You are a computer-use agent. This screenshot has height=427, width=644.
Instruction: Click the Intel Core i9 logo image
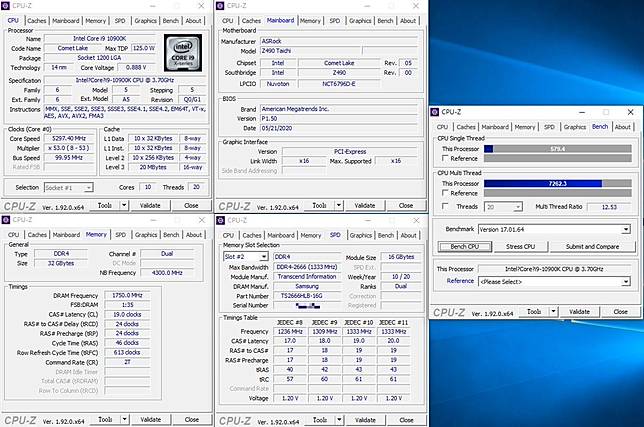click(183, 53)
